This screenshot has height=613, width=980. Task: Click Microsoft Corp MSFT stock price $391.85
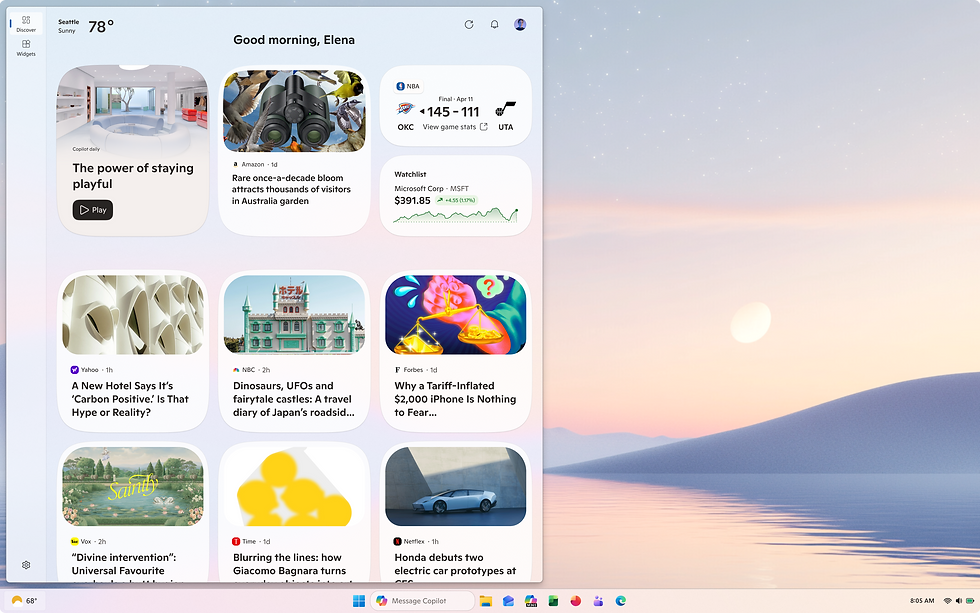point(412,201)
